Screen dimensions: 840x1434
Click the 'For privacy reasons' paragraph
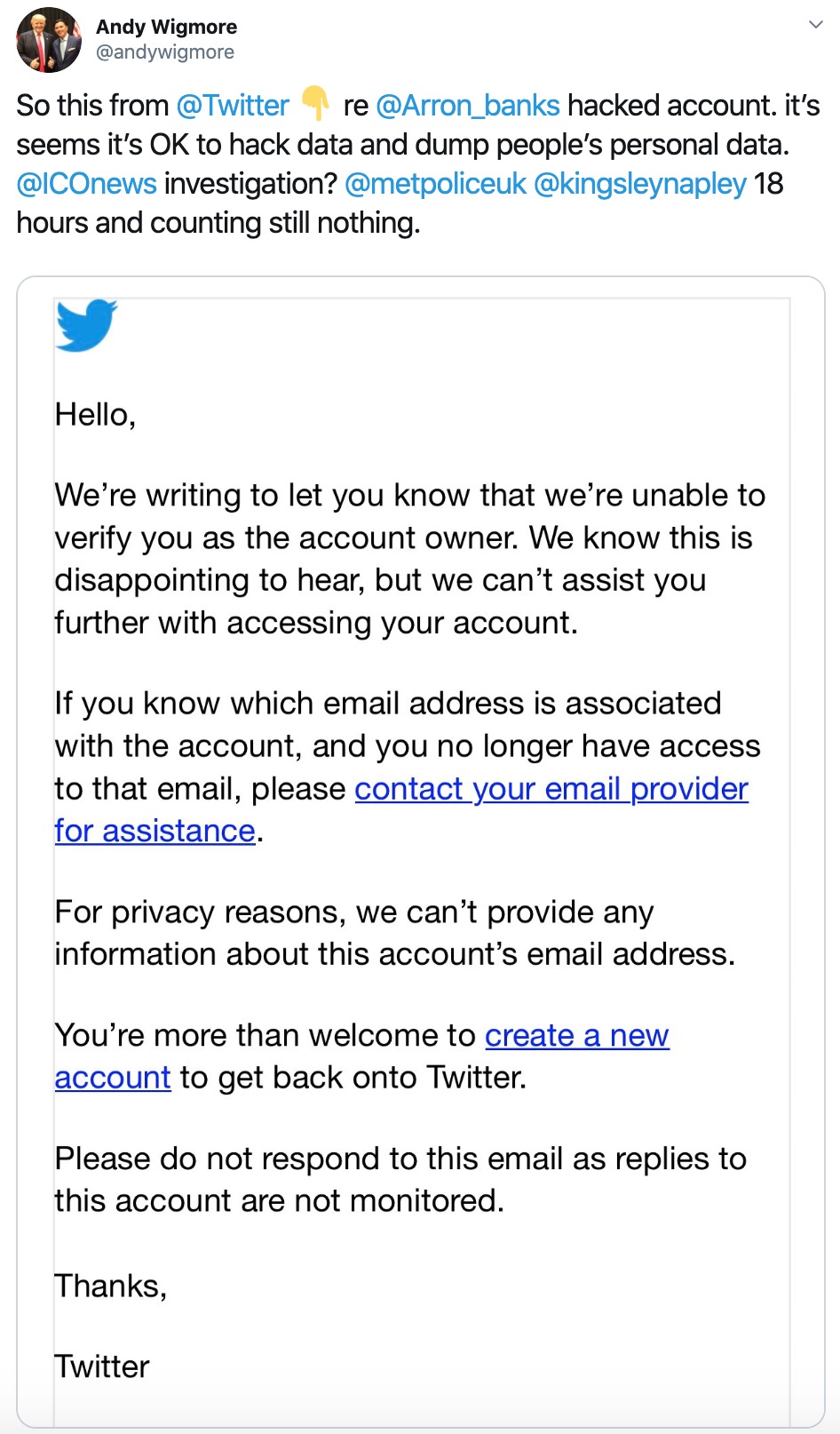(395, 933)
